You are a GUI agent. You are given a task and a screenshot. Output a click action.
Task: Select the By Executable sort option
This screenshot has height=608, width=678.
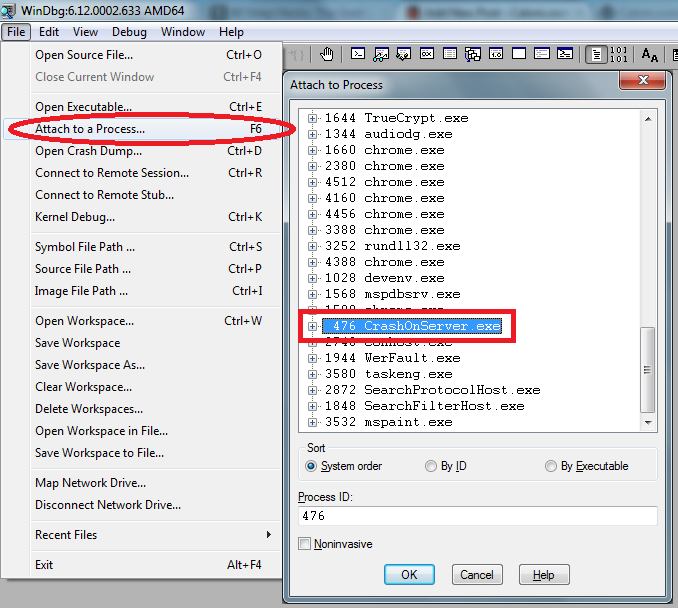point(551,466)
